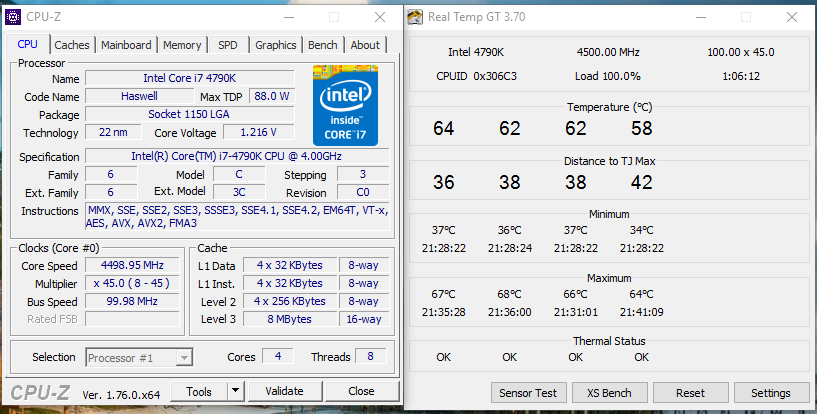Click the Instructions list field

tap(237, 217)
